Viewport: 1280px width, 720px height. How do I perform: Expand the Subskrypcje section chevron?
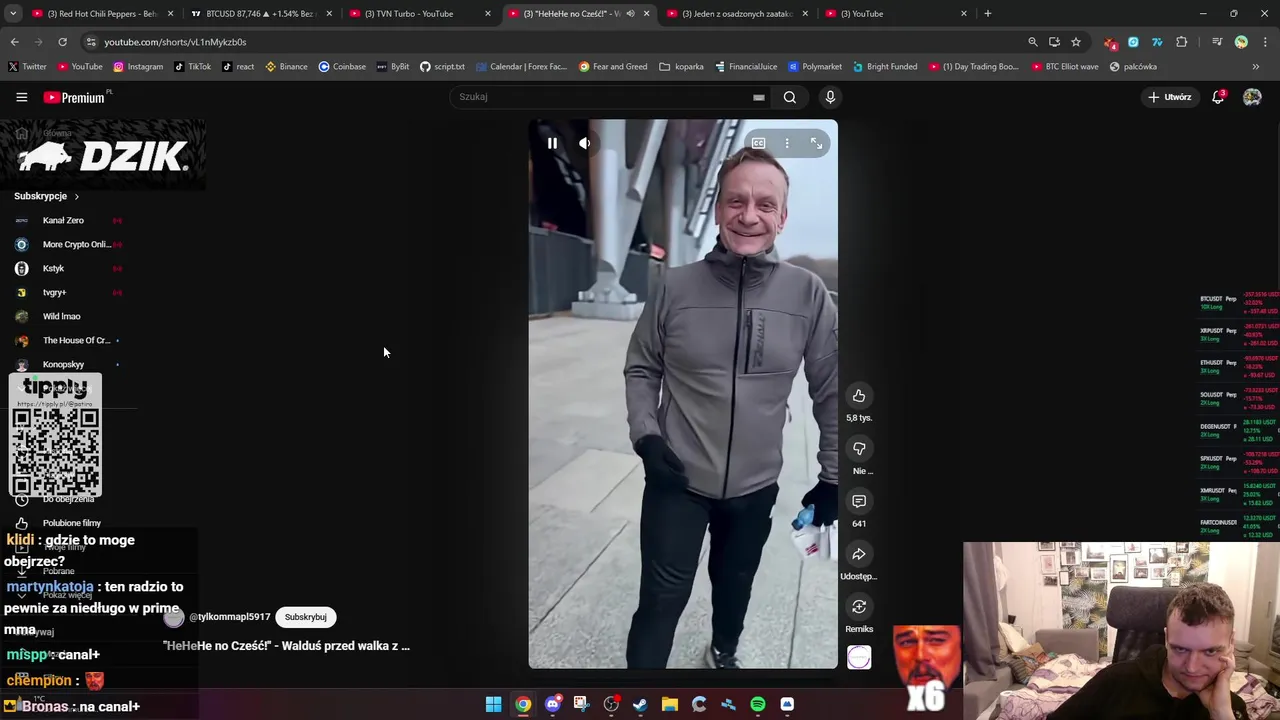(76, 196)
